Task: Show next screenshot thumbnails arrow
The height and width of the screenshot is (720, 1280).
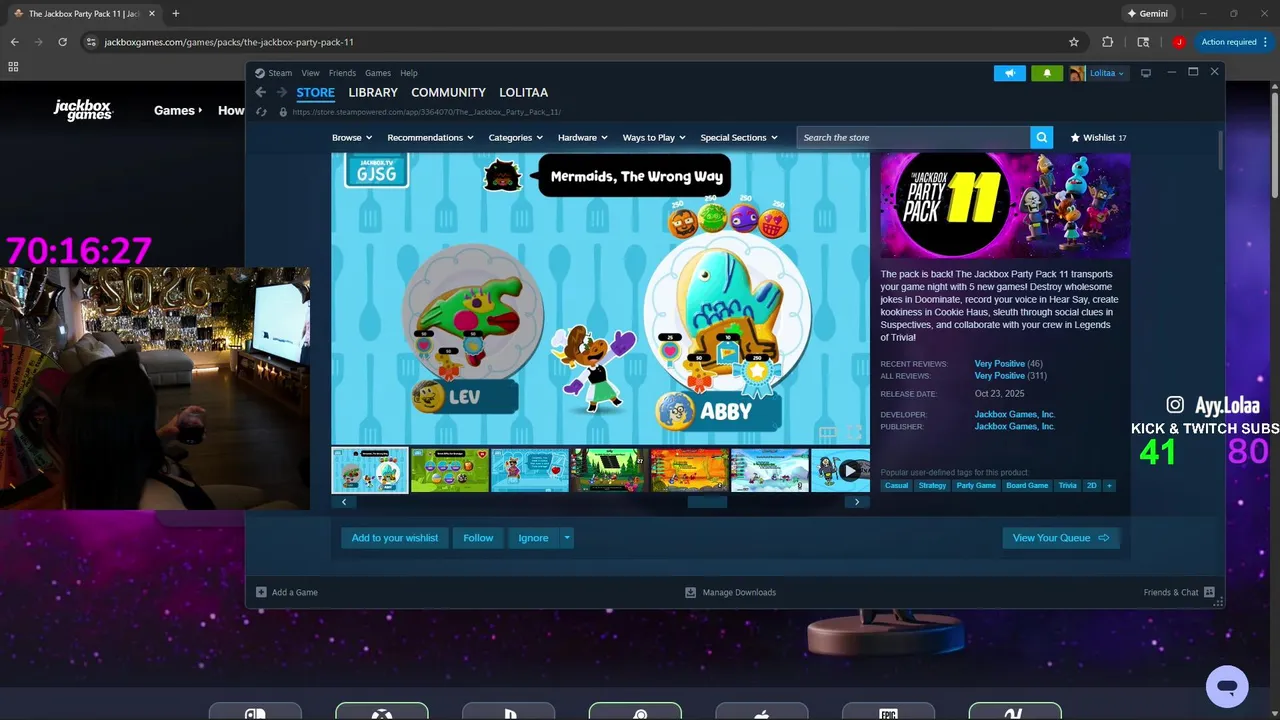Action: tap(857, 502)
